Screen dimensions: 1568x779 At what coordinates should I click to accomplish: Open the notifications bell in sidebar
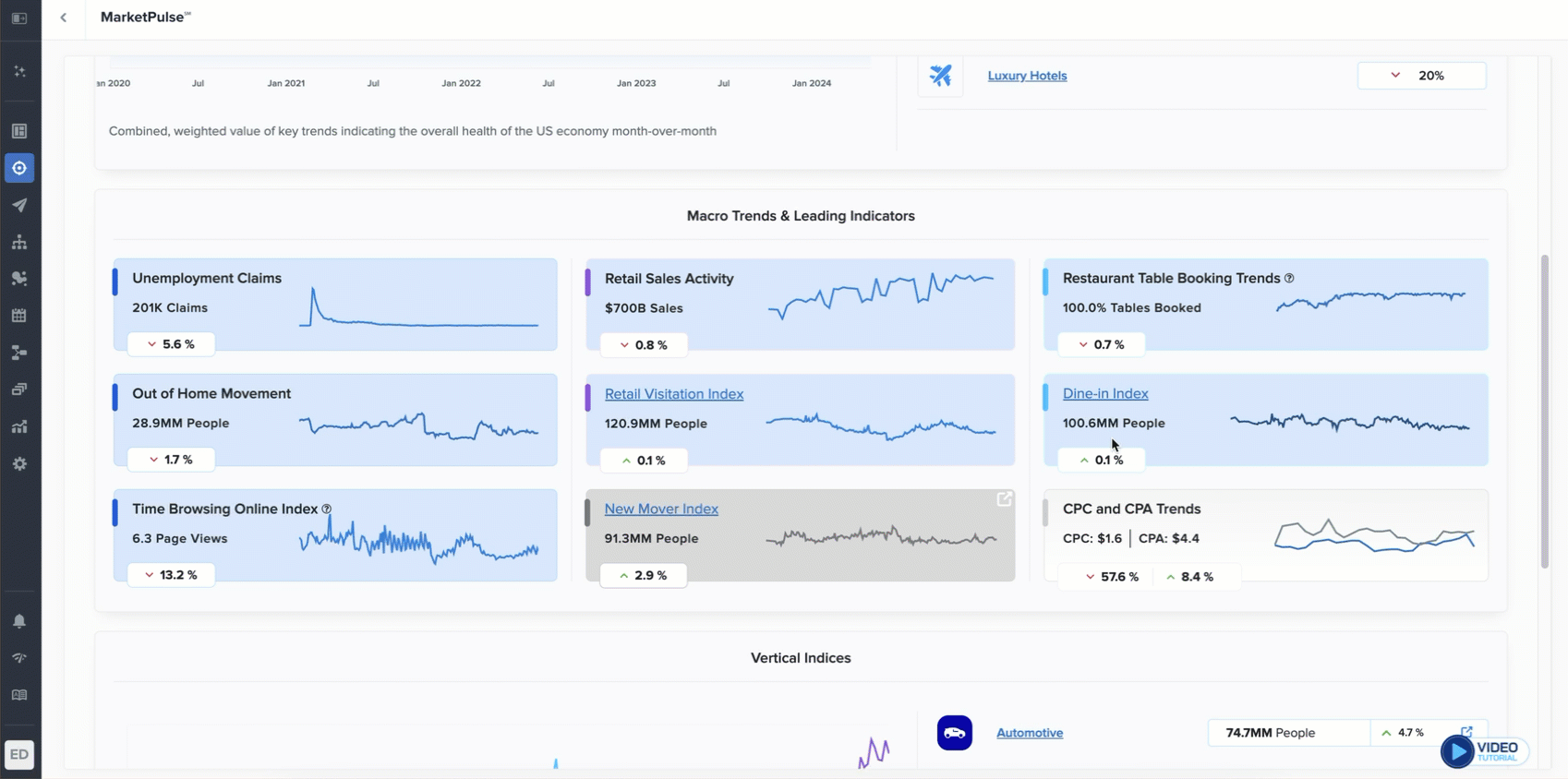(x=19, y=621)
